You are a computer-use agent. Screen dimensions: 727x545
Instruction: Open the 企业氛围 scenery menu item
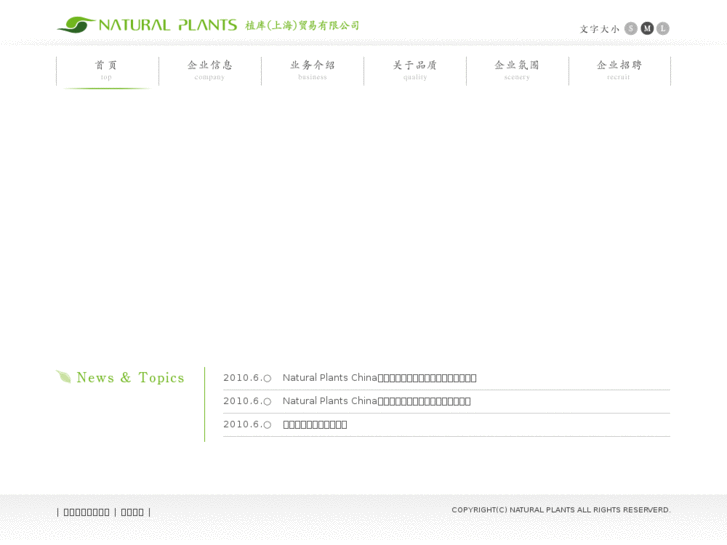(517, 71)
